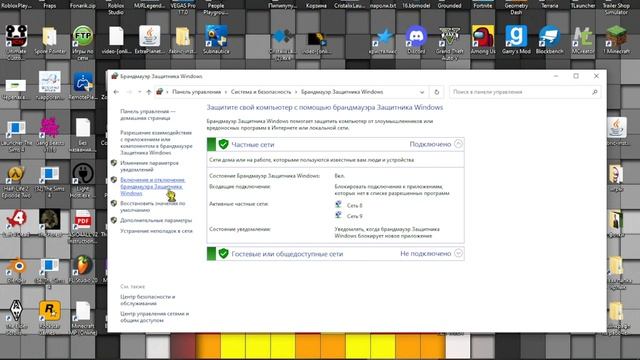The height and width of the screenshot is (360, 640).
Task: Open the Minecraft grass block shortcut
Action: tap(616, 38)
